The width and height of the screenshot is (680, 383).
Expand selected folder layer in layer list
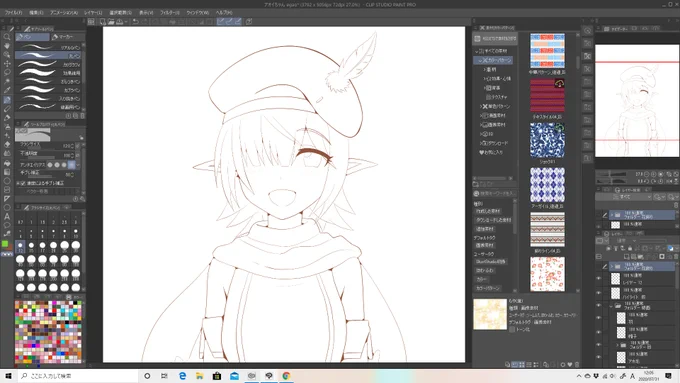pyautogui.click(x=611, y=265)
